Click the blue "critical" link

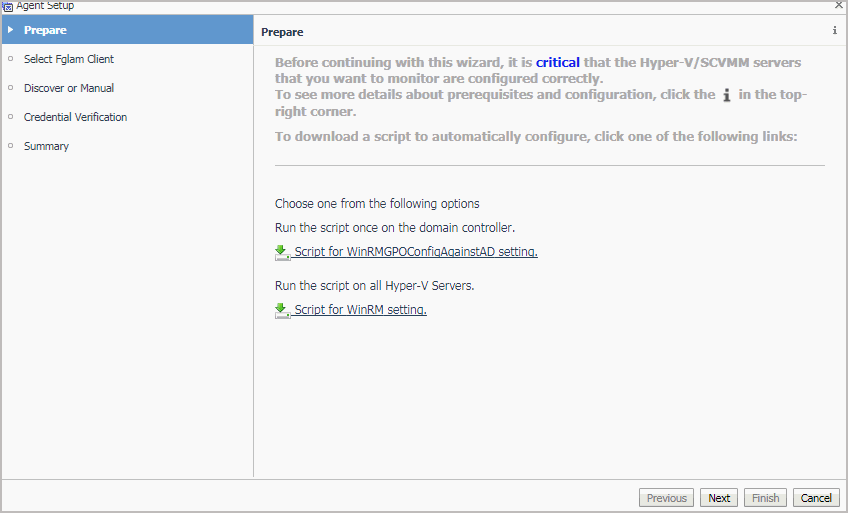click(x=557, y=62)
